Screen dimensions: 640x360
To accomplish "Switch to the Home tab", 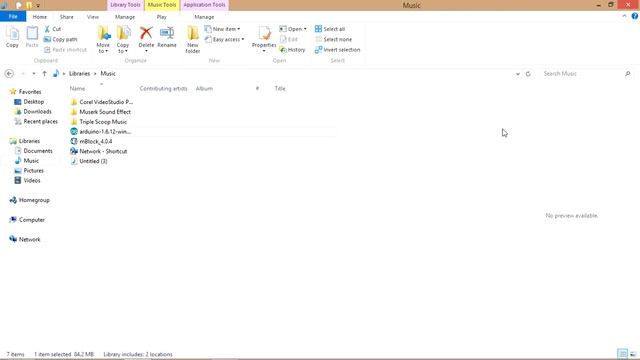I will 40,17.
